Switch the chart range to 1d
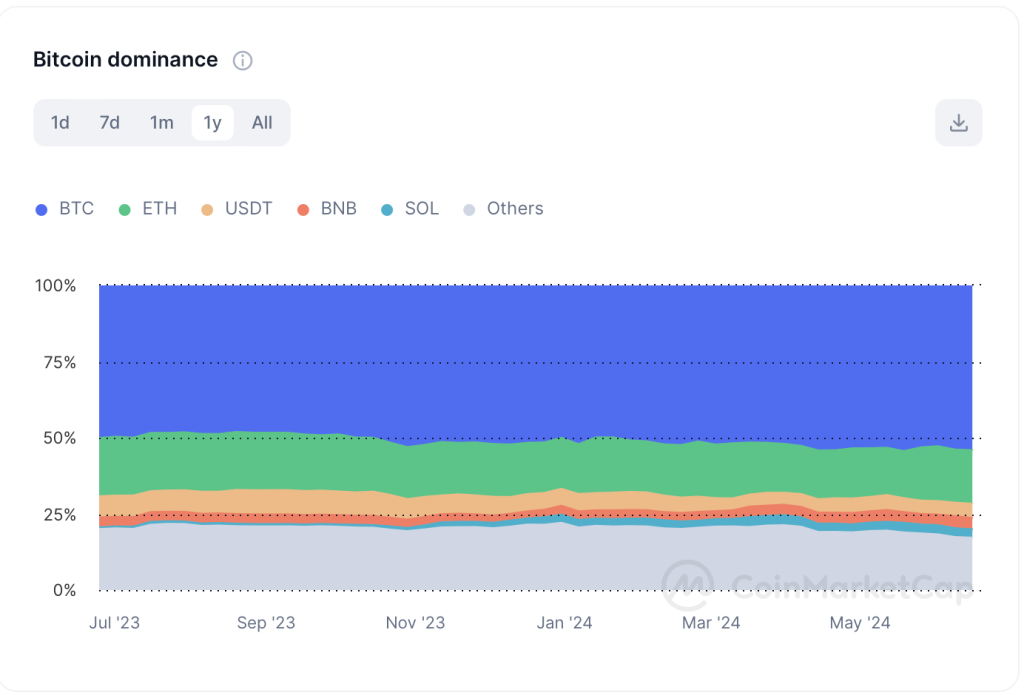1024x695 pixels. coord(60,123)
